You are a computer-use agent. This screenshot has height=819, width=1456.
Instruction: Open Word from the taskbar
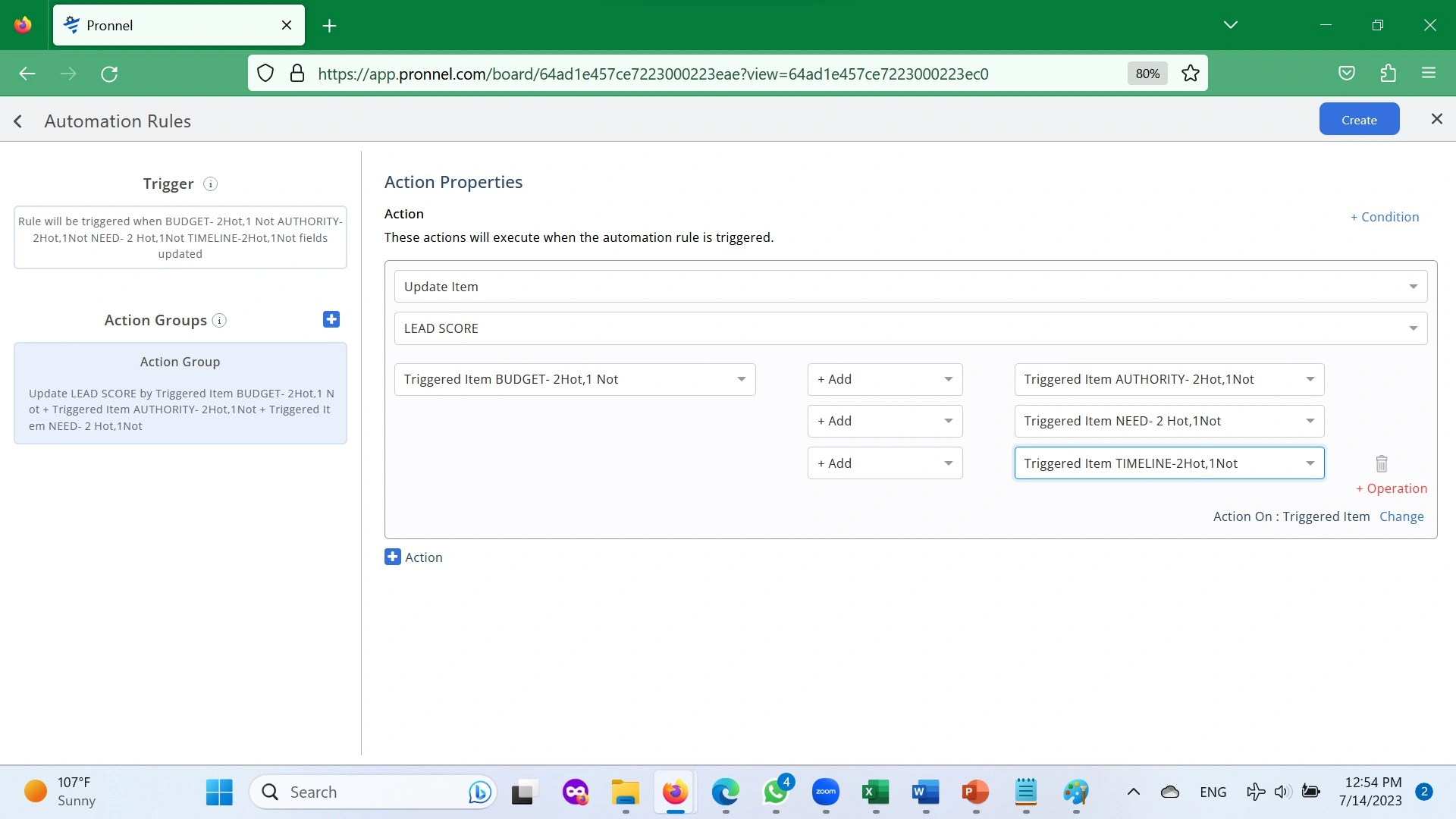click(926, 792)
